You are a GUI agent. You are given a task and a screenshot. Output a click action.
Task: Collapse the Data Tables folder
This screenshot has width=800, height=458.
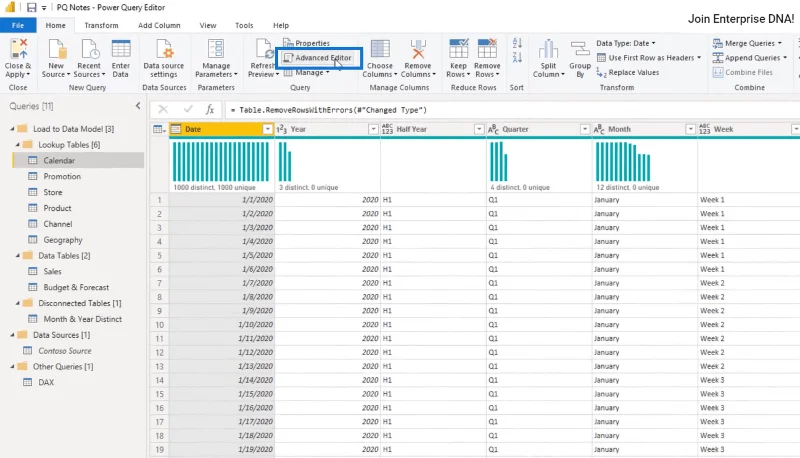coord(17,256)
